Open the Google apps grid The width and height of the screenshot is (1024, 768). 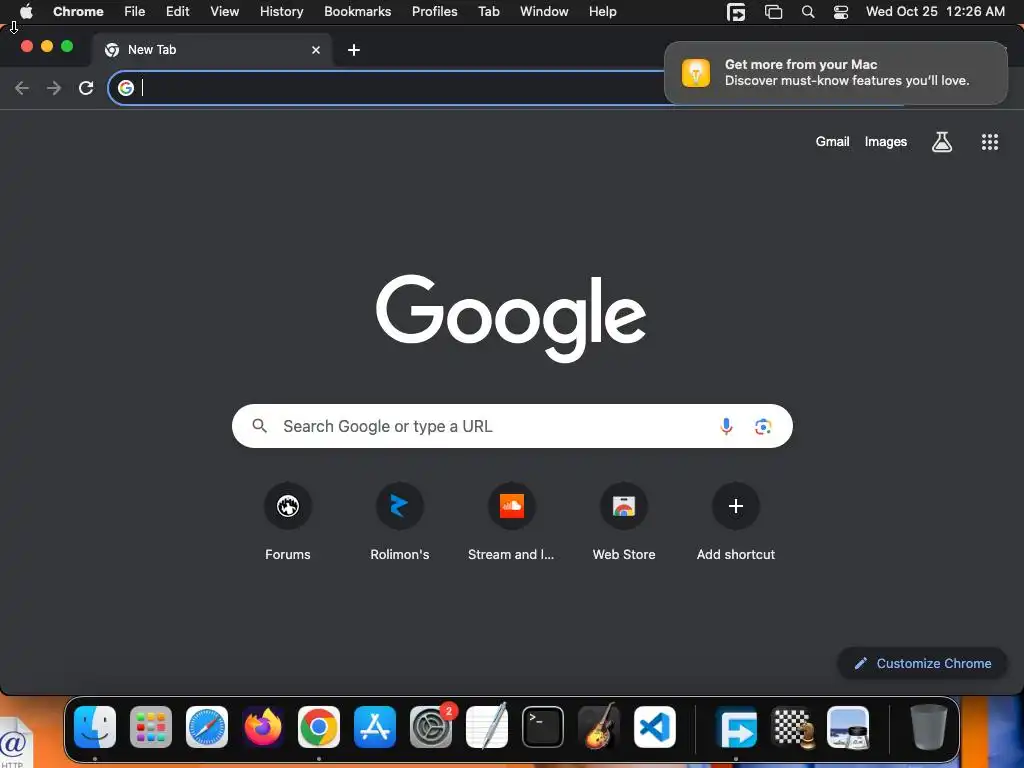[x=990, y=142]
